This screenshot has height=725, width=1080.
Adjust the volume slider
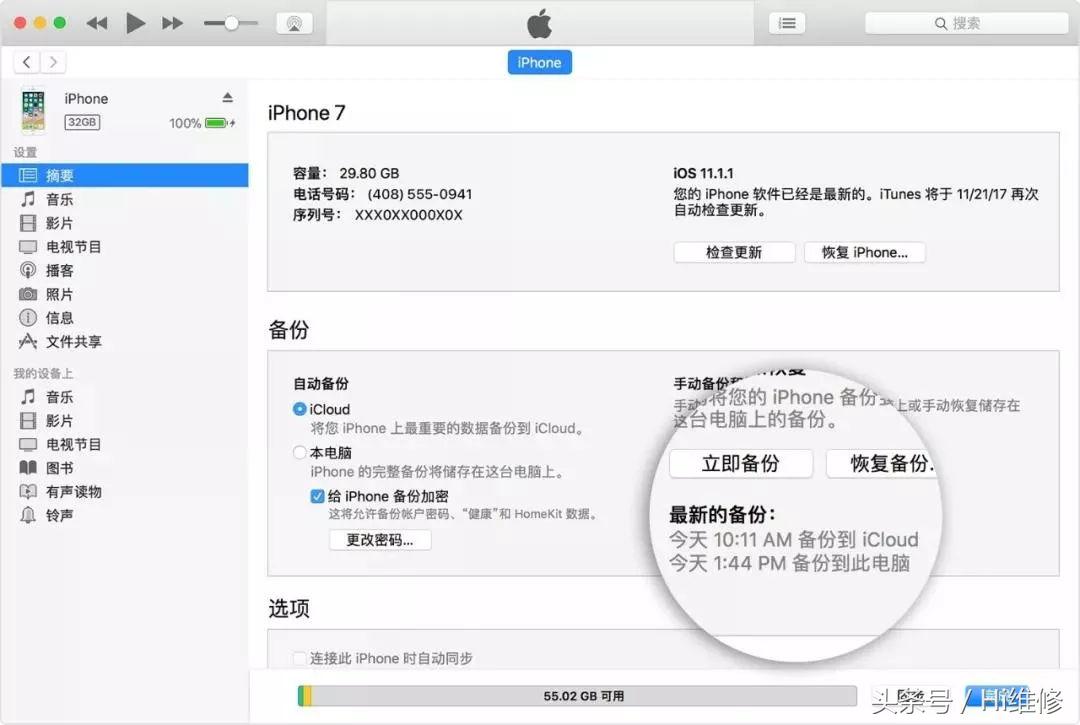pos(231,22)
